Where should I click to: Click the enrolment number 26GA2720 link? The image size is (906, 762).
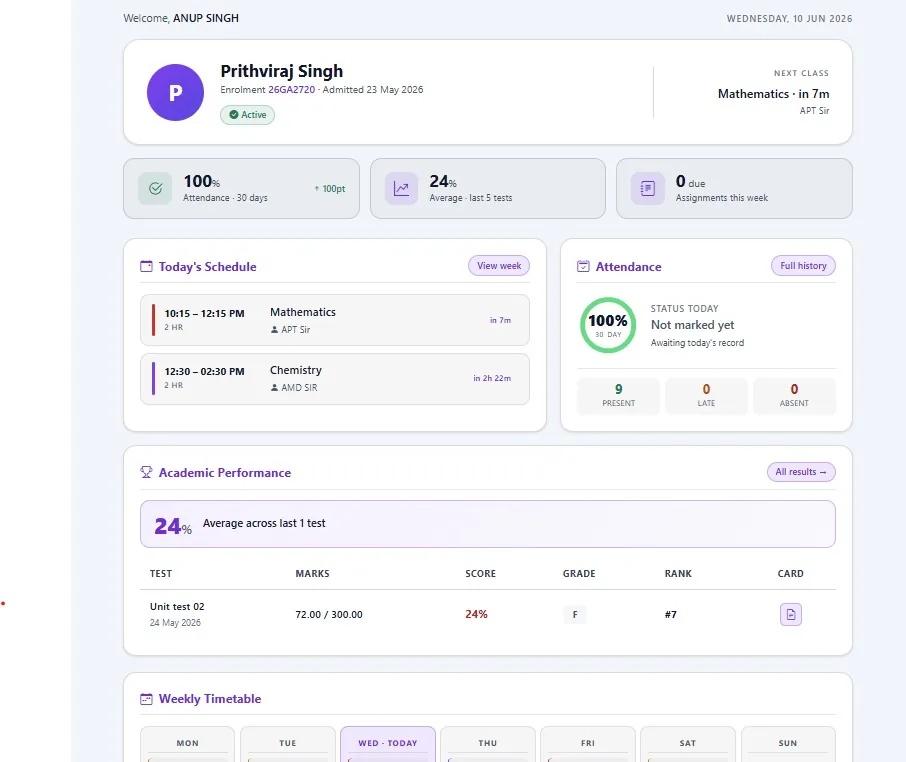pyautogui.click(x=292, y=90)
